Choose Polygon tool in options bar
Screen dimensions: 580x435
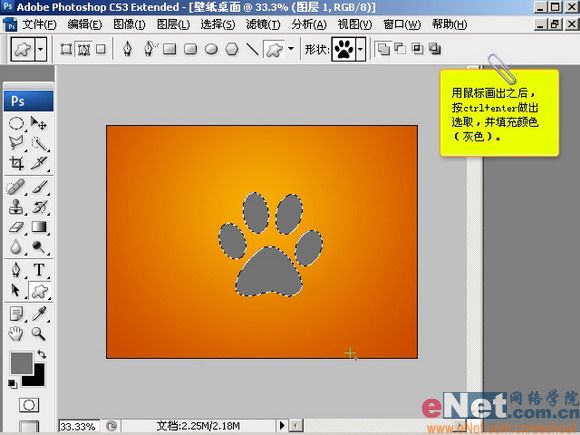tap(232, 49)
